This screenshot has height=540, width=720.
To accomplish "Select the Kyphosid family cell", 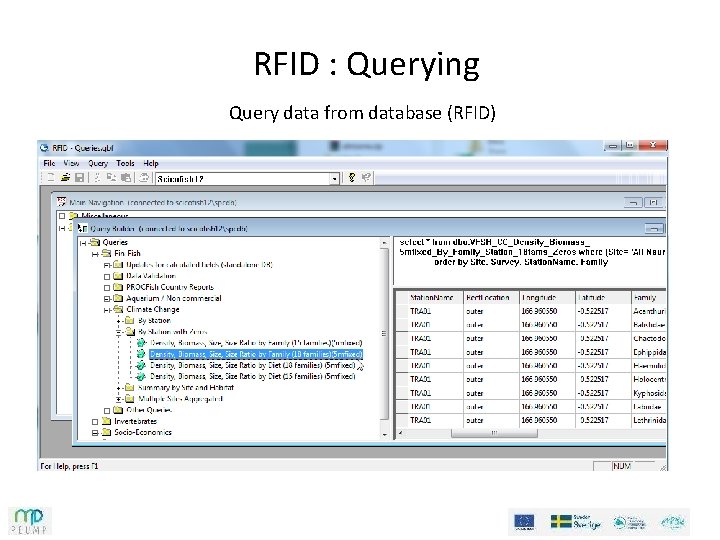I will (x=648, y=393).
